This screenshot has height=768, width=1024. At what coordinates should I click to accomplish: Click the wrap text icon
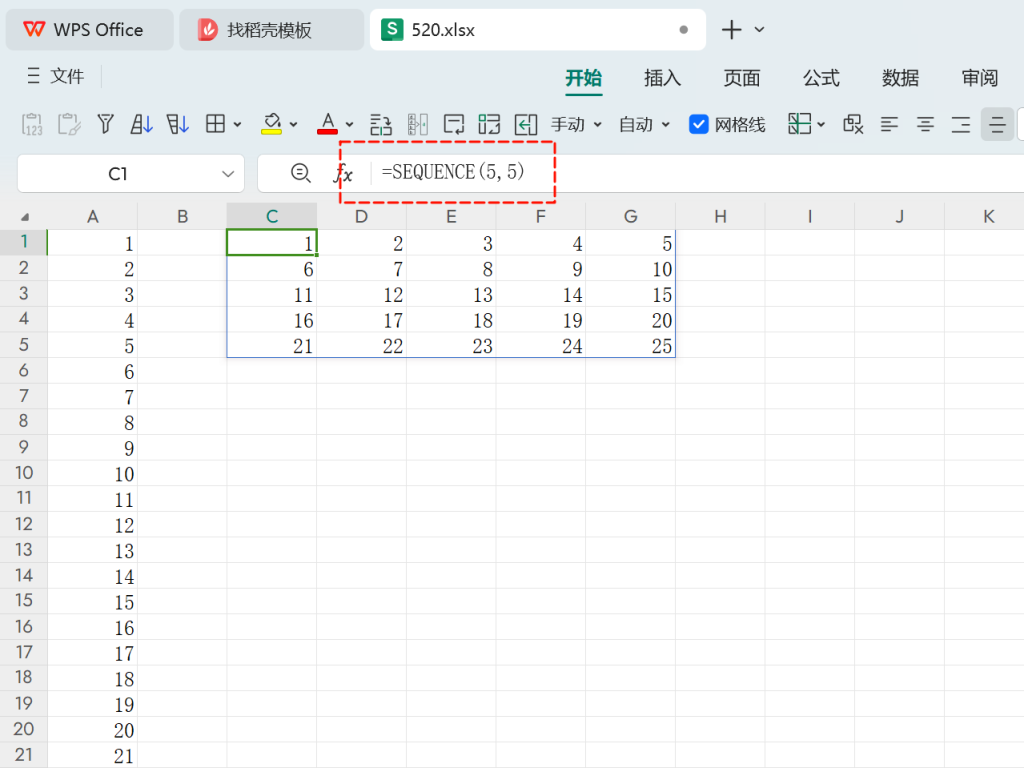453,124
